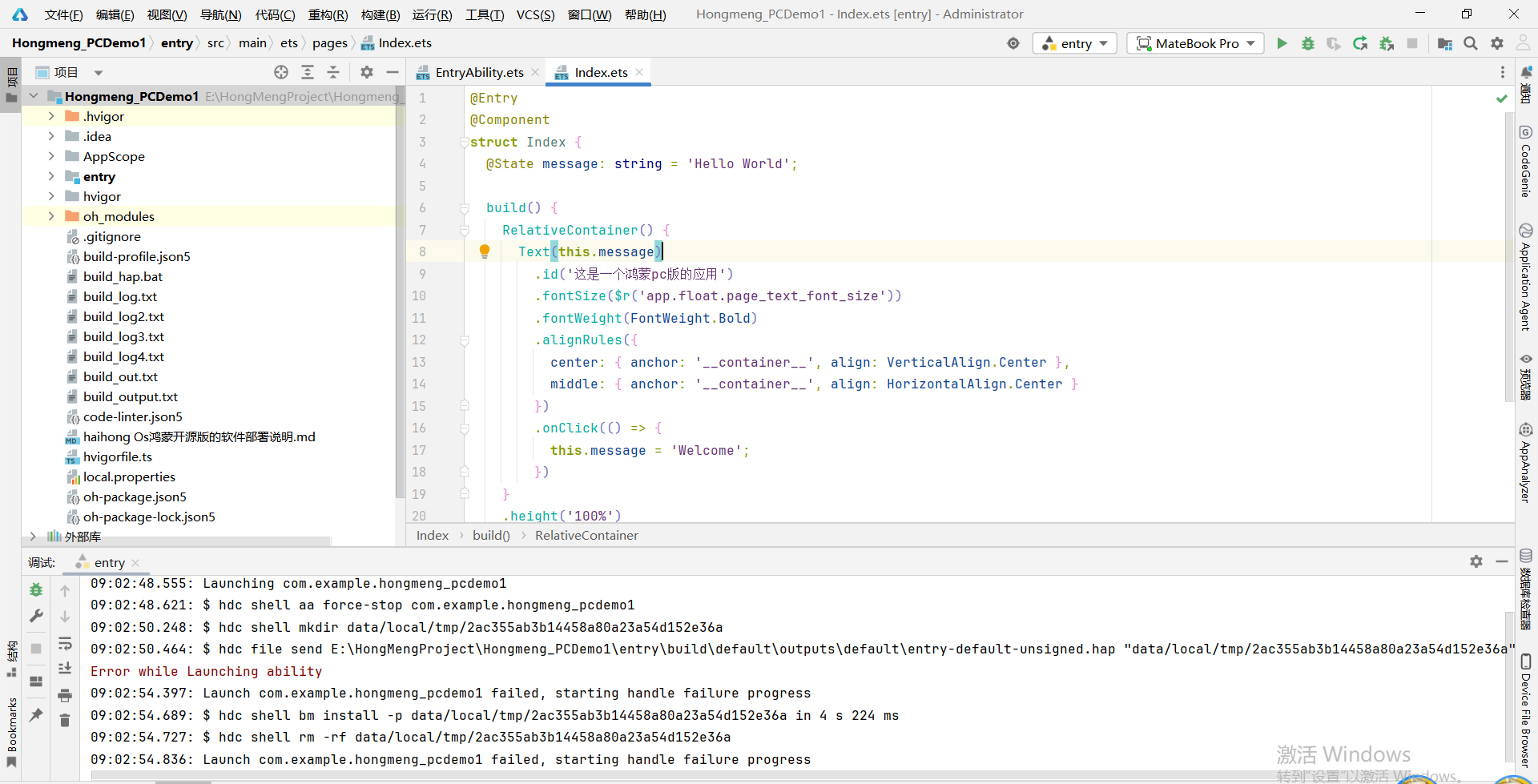The width and height of the screenshot is (1538, 784).
Task: Run the entry configuration with green play button
Action: coord(1282,43)
